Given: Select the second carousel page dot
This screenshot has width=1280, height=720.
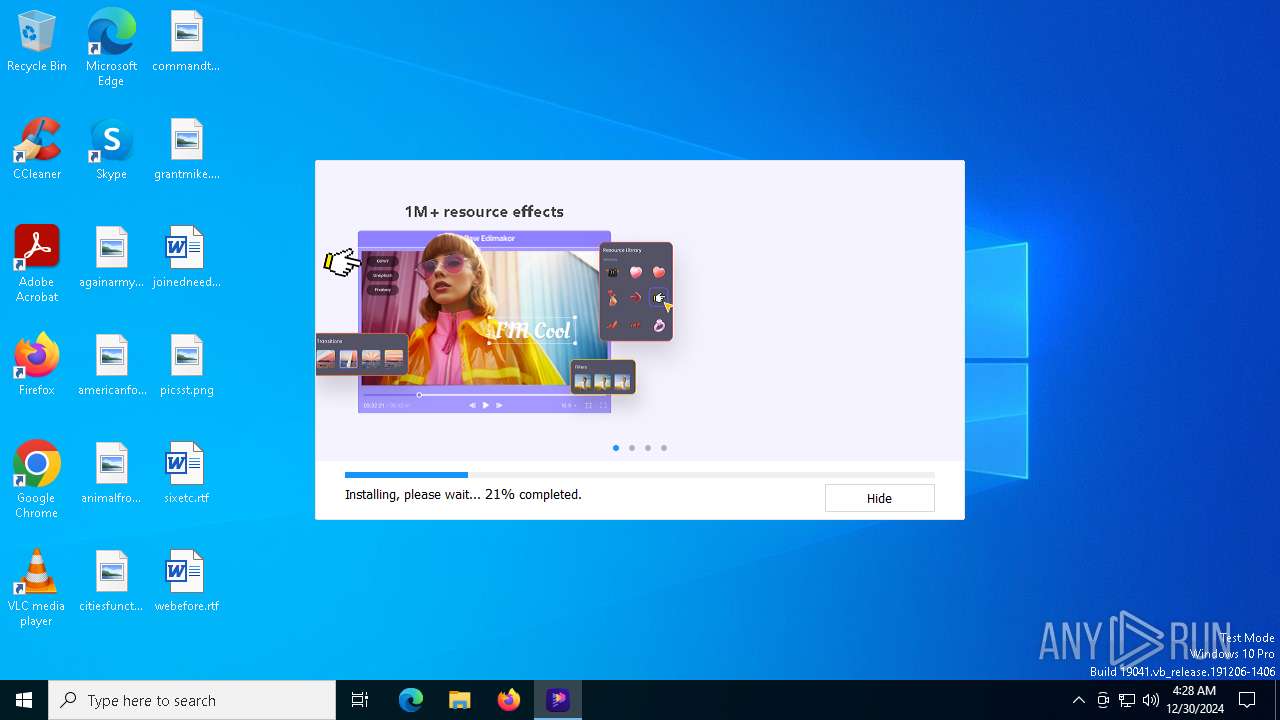Looking at the screenshot, I should pyautogui.click(x=632, y=448).
